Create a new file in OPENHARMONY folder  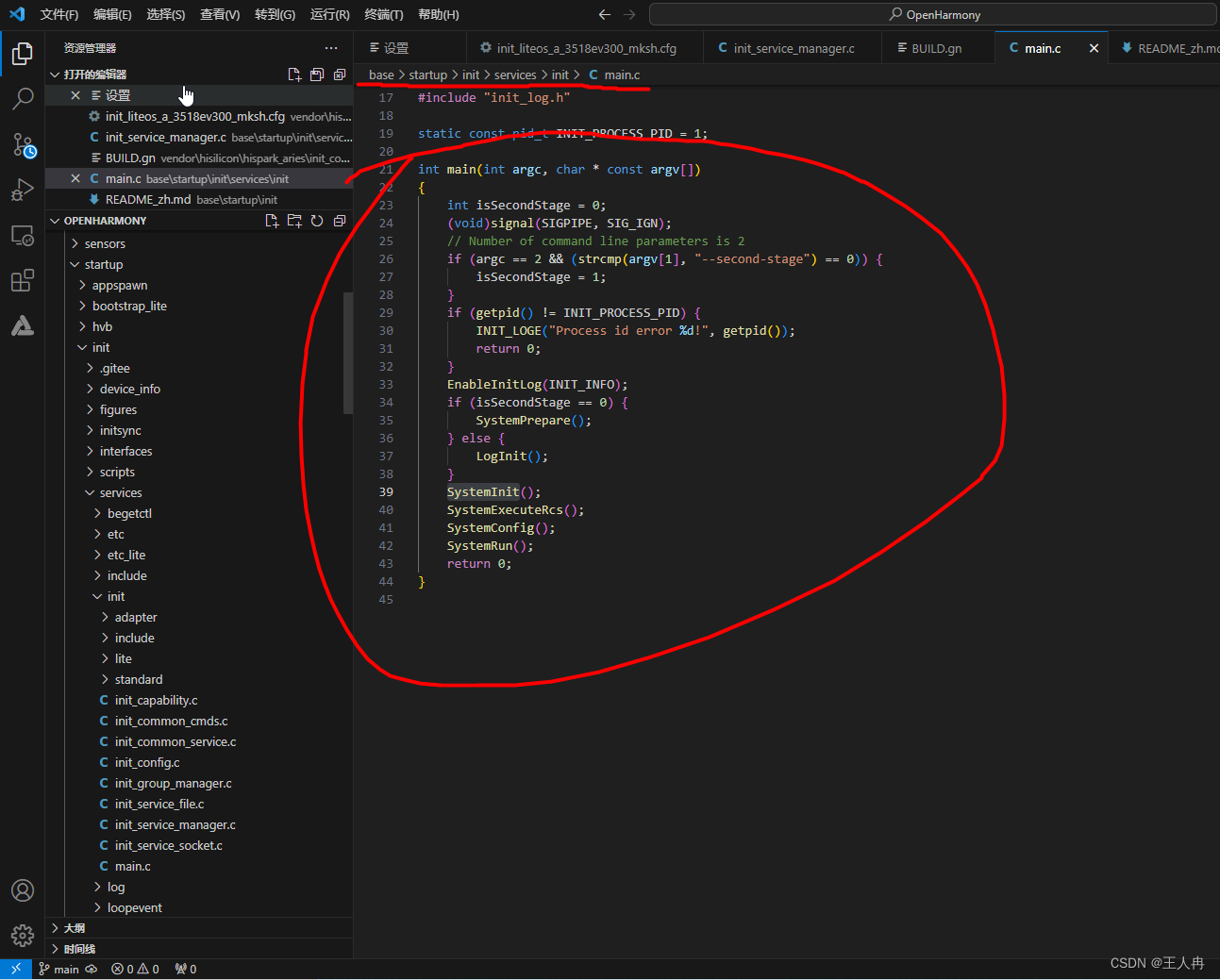tap(272, 221)
